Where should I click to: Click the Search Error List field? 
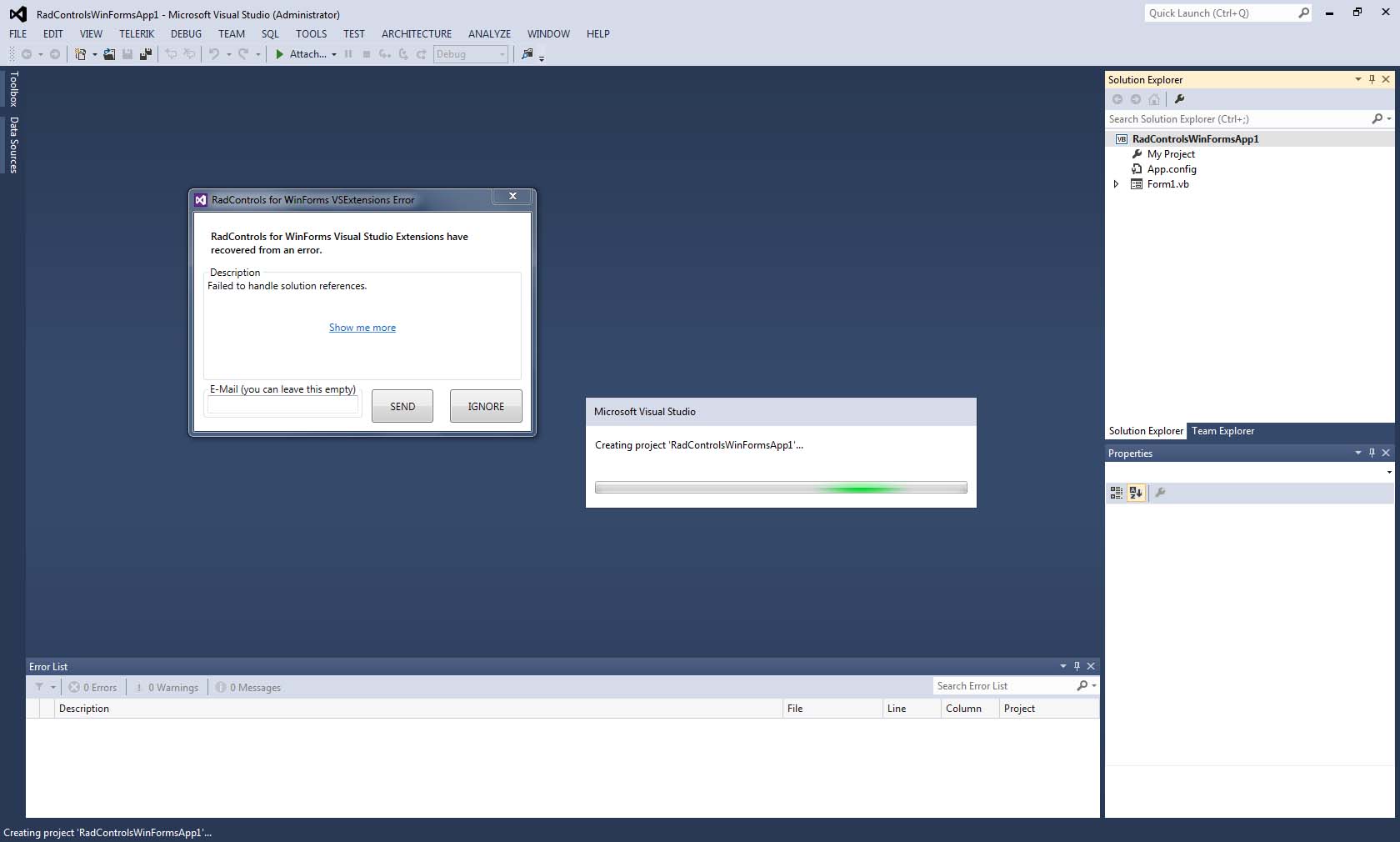[1004, 686]
